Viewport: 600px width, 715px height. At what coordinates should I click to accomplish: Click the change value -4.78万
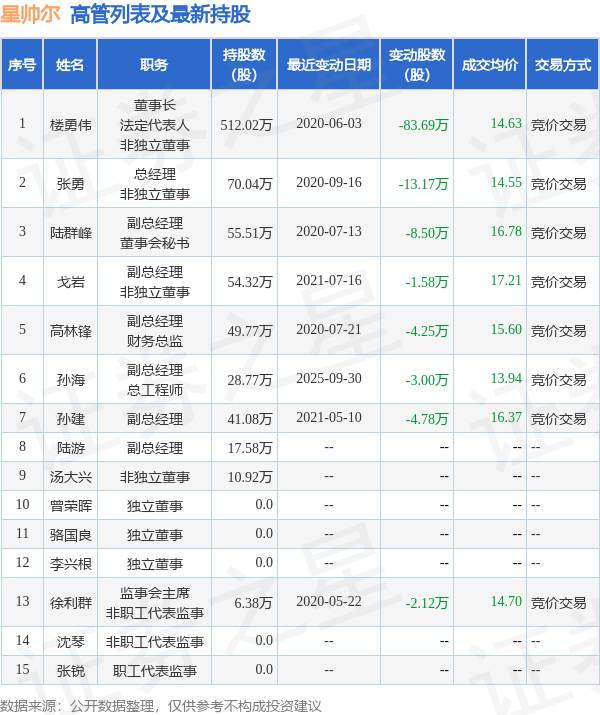coord(427,419)
